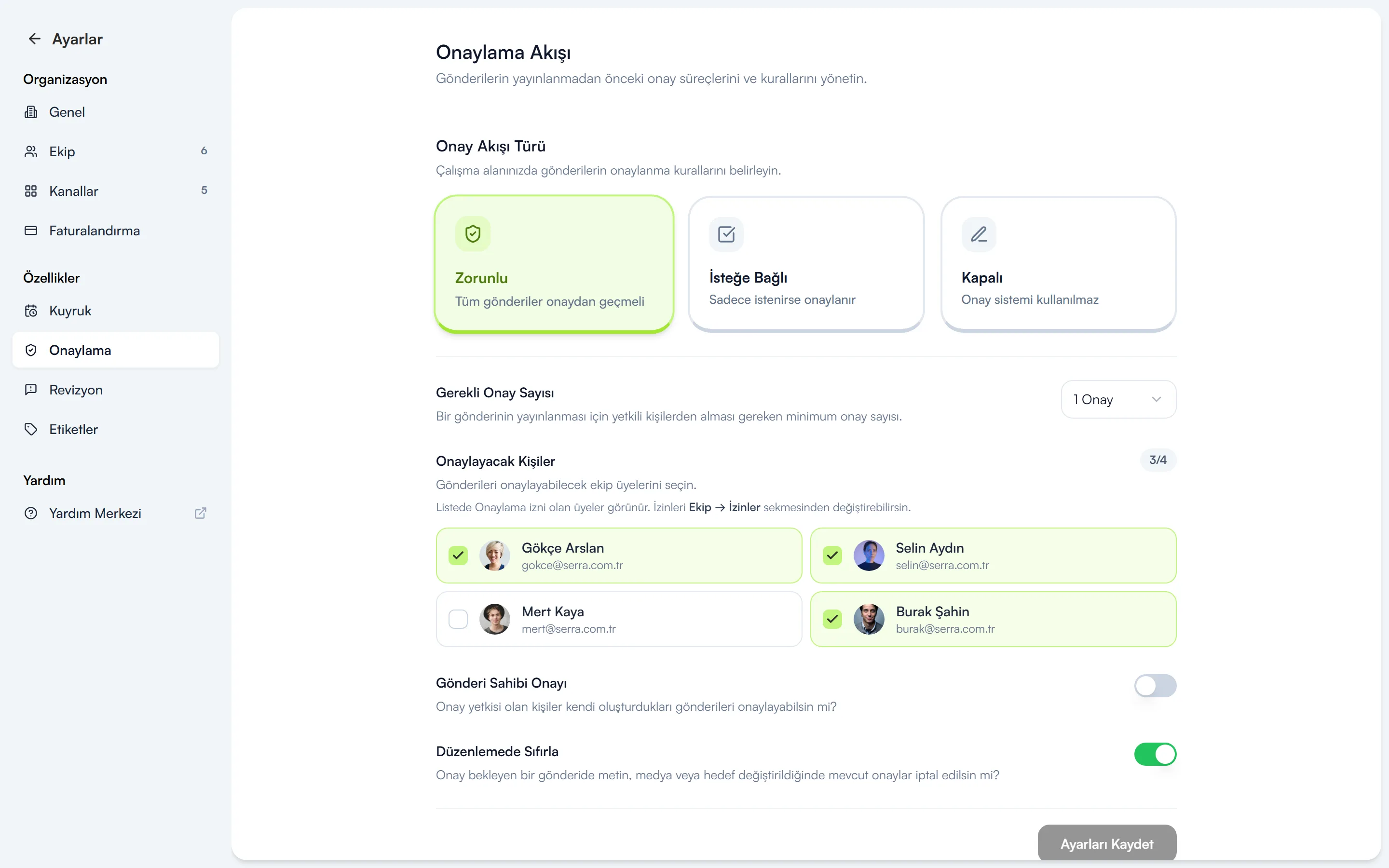1389x868 pixels.
Task: Click the Ekip people icon
Action: coord(31,151)
